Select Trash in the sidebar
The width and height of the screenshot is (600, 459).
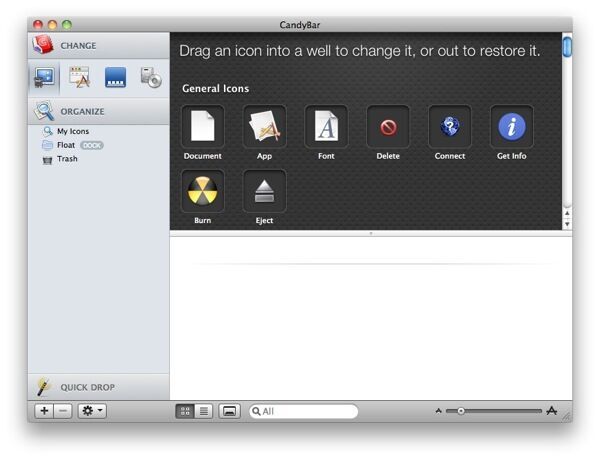click(x=67, y=159)
